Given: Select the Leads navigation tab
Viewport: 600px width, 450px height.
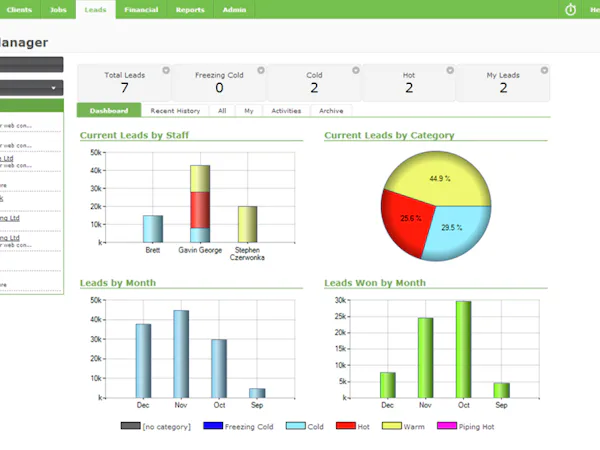Looking at the screenshot, I should (x=95, y=10).
